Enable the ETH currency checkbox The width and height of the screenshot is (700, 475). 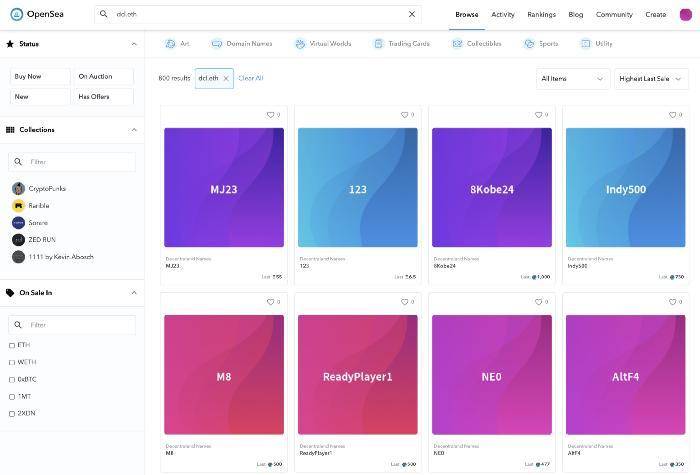(12, 345)
